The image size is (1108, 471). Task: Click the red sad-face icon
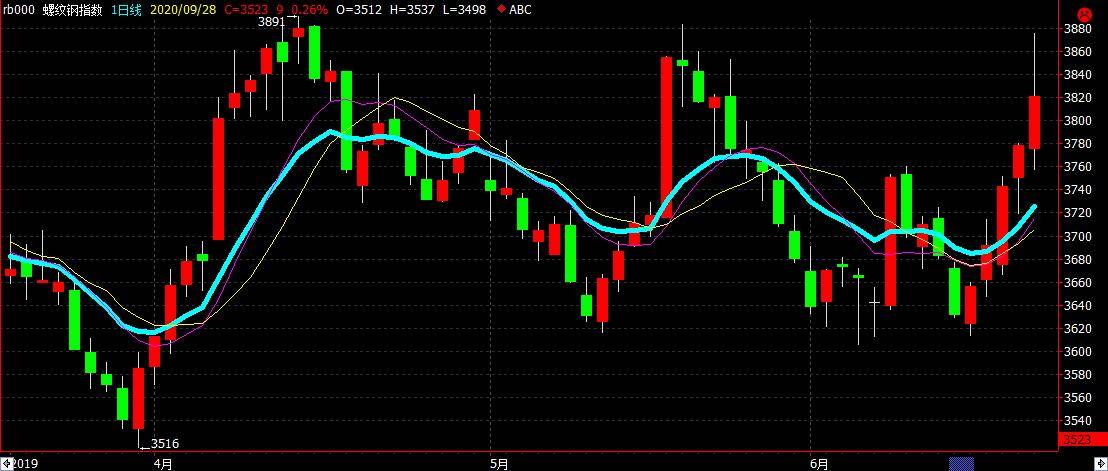coord(1083,13)
